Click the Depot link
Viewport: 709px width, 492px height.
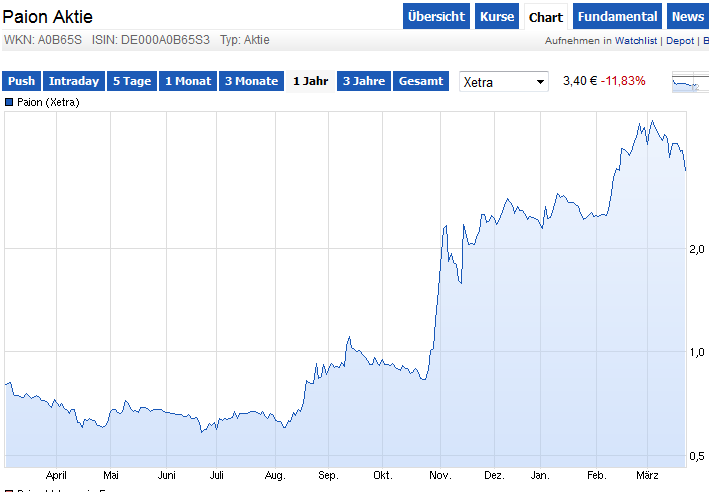tap(680, 41)
